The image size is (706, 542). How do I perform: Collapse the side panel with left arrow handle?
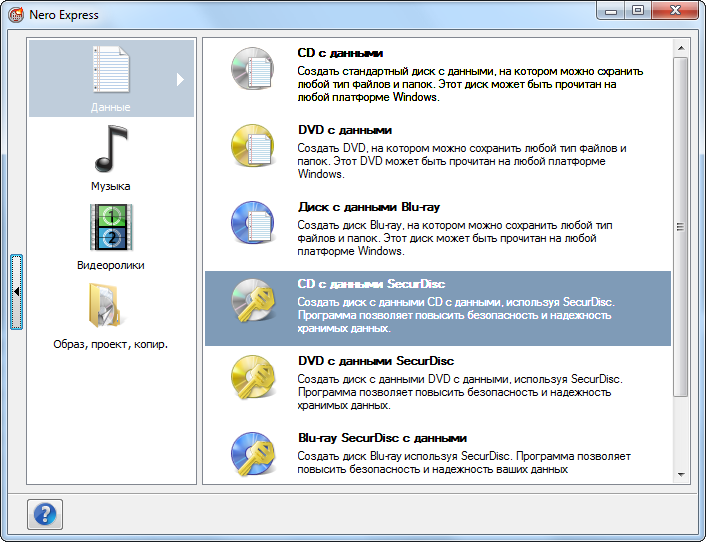(x=16, y=292)
